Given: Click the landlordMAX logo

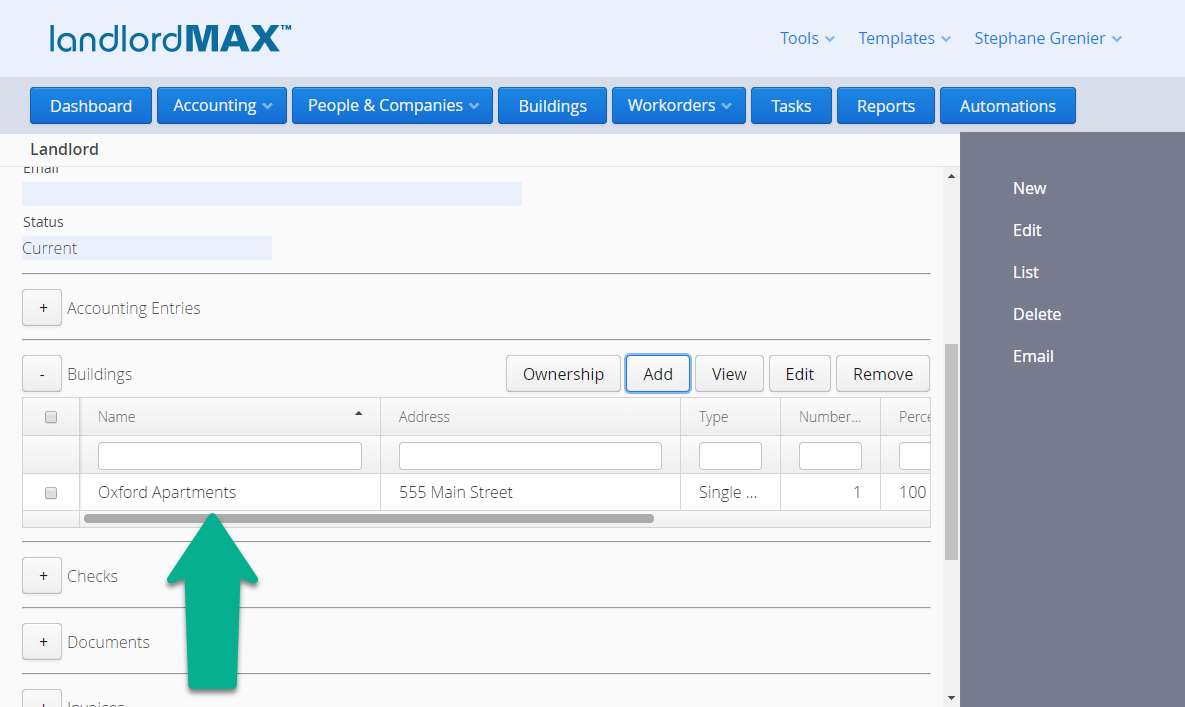Looking at the screenshot, I should (170, 39).
